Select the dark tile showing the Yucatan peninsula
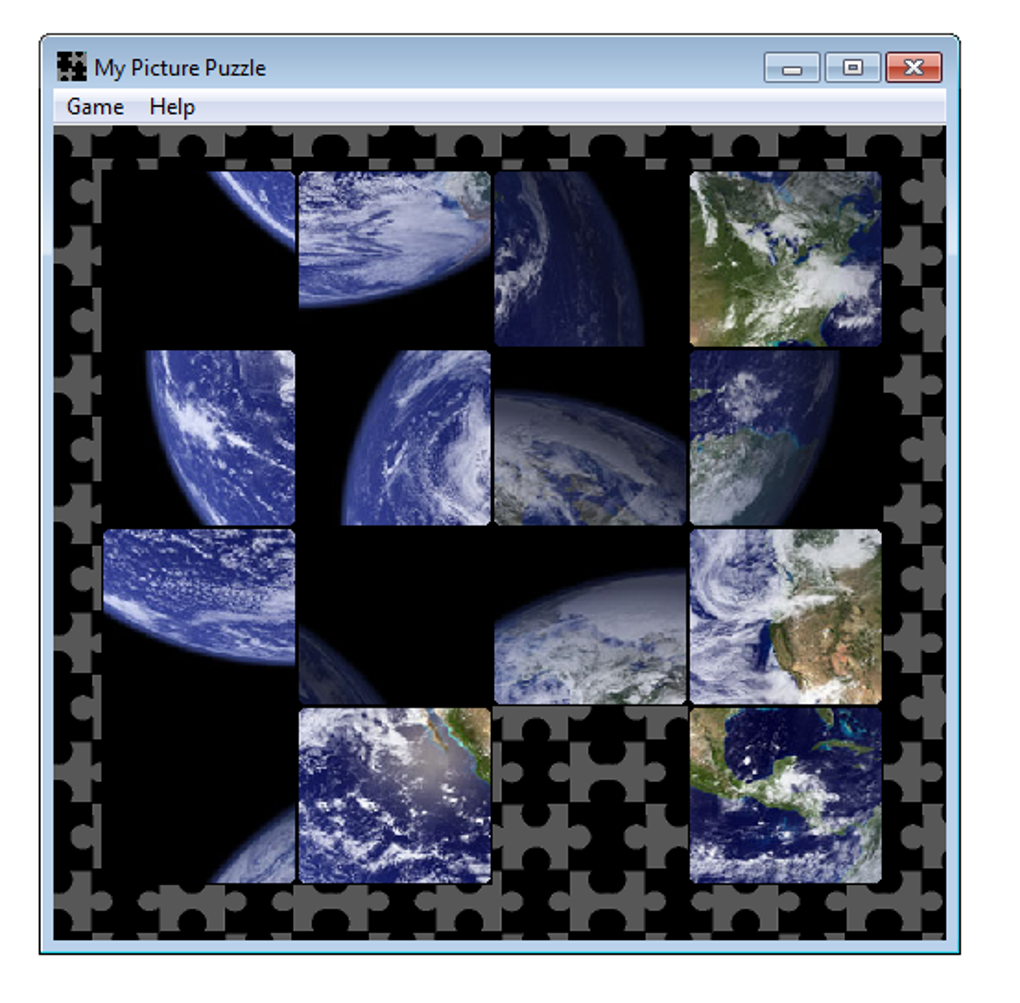The height and width of the screenshot is (1003, 1020). point(785,437)
